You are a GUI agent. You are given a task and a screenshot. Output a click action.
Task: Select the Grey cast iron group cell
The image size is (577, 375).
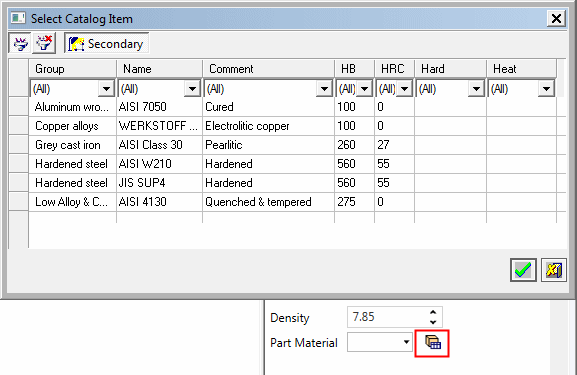tap(72, 145)
